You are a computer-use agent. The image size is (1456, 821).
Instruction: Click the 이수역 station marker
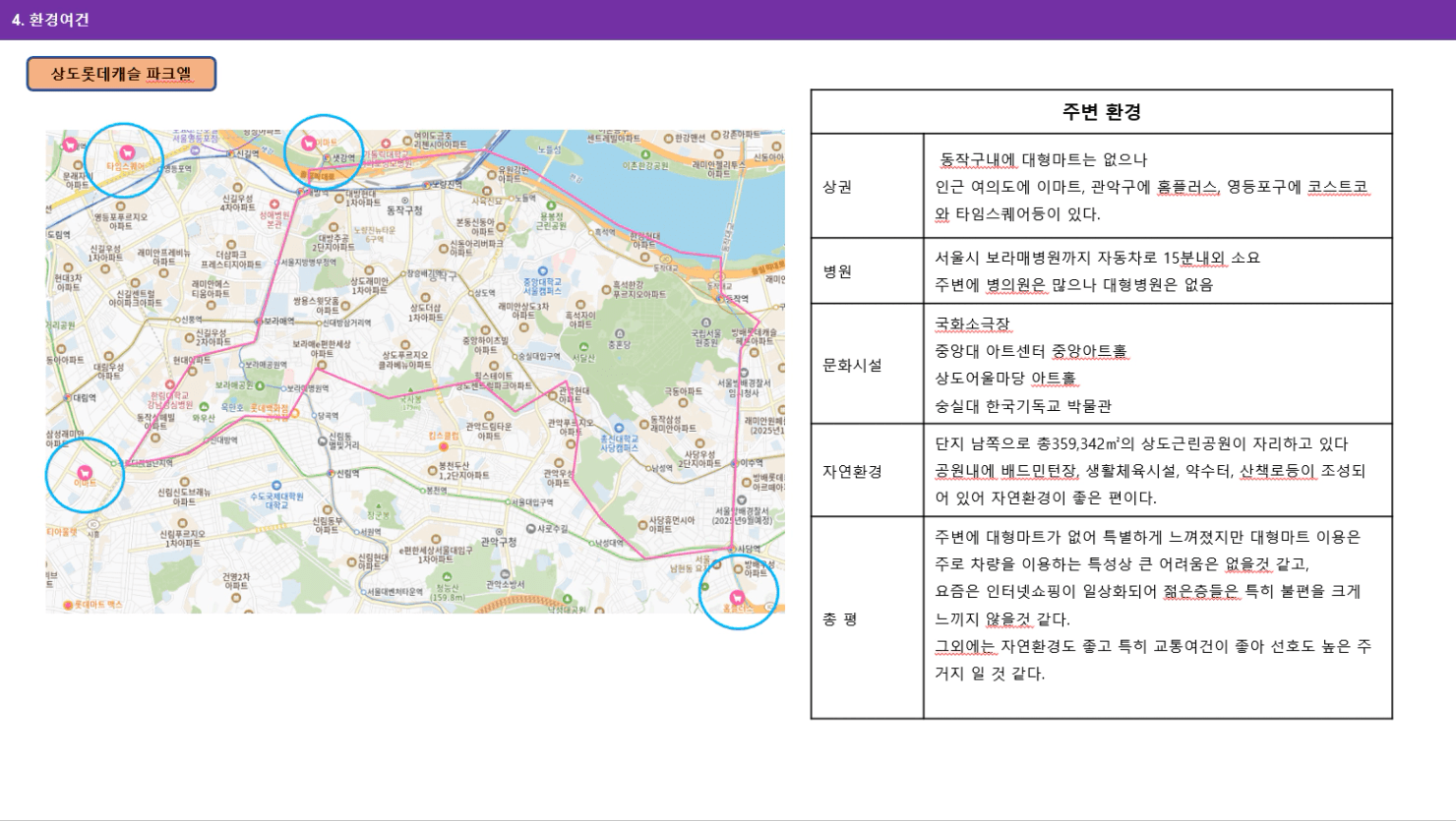735,462
